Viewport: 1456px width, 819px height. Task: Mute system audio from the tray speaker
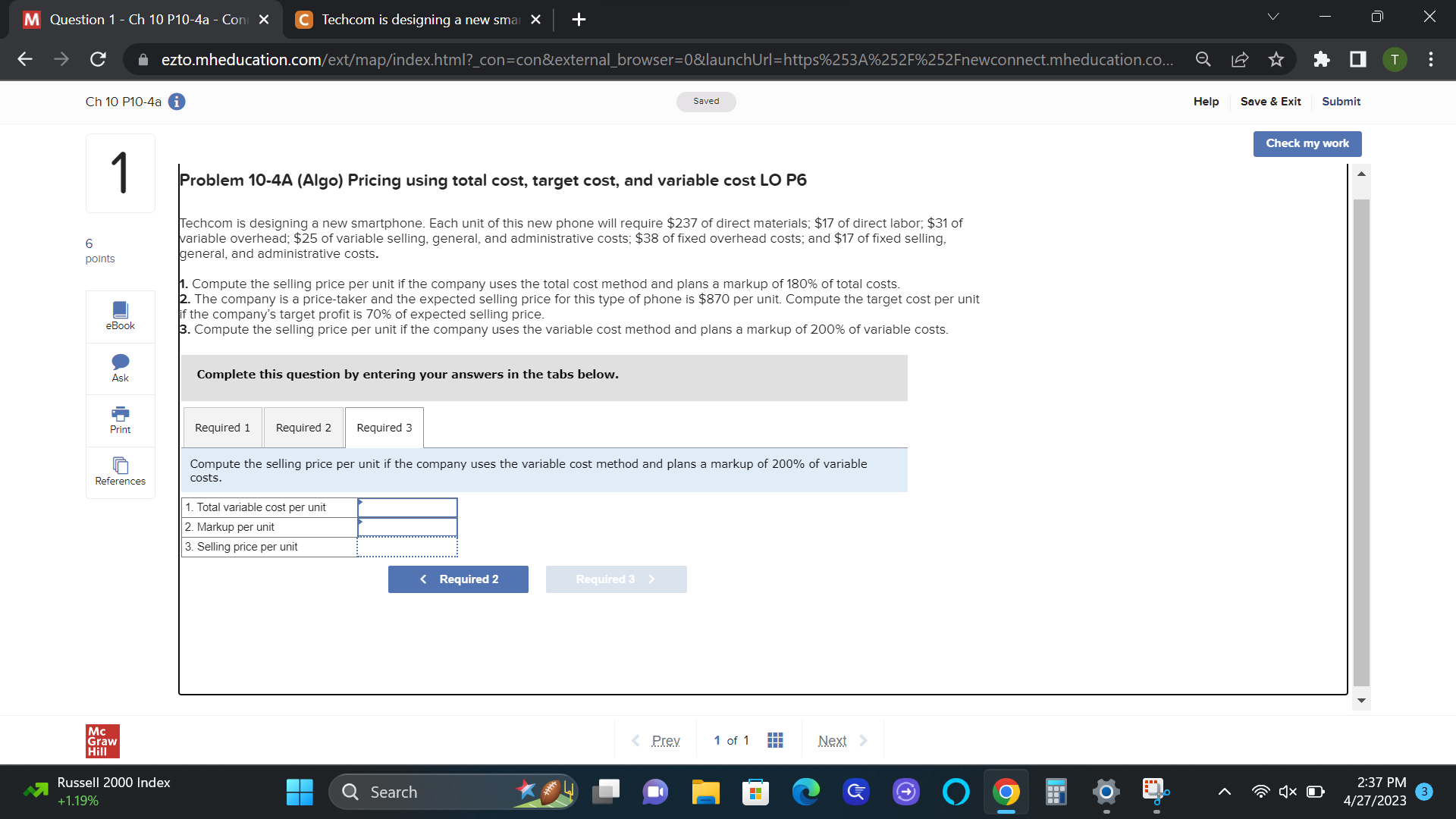click(x=1288, y=791)
